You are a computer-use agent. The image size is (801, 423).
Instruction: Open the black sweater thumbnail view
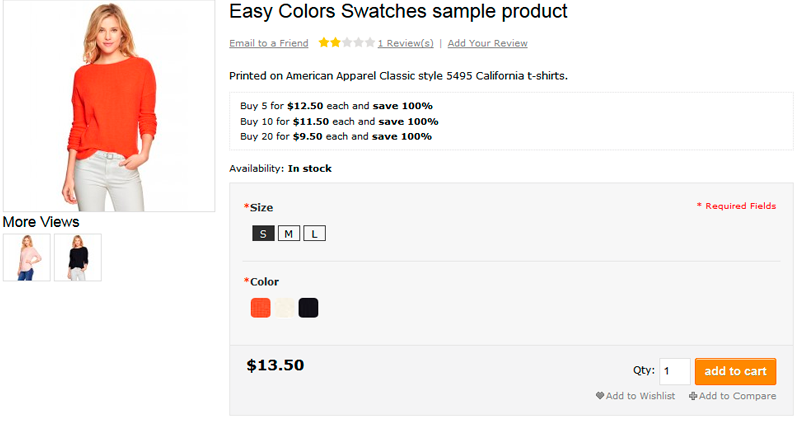point(78,257)
